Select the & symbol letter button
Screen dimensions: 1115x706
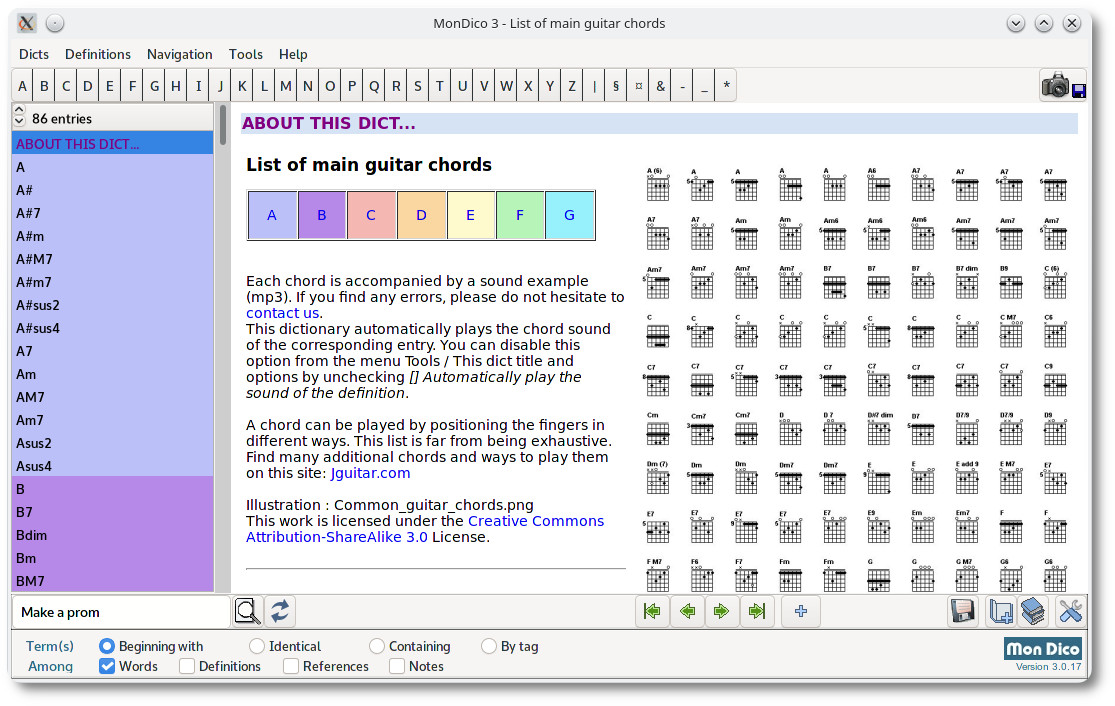pos(661,86)
